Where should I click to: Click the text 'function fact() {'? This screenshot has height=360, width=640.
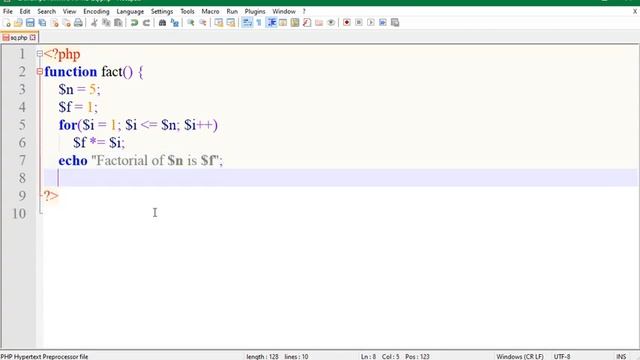(94, 72)
